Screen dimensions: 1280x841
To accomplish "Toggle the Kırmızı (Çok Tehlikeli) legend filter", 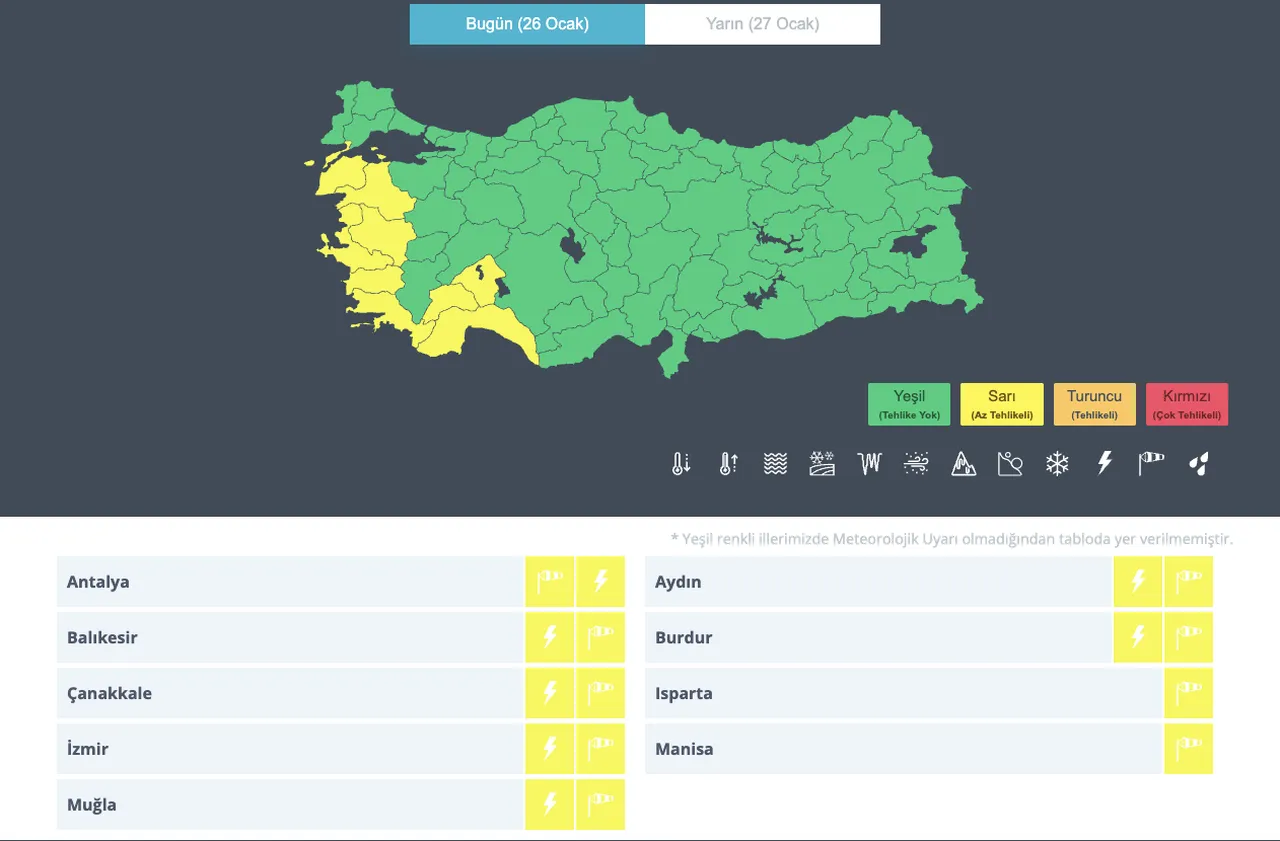I will 1187,403.
